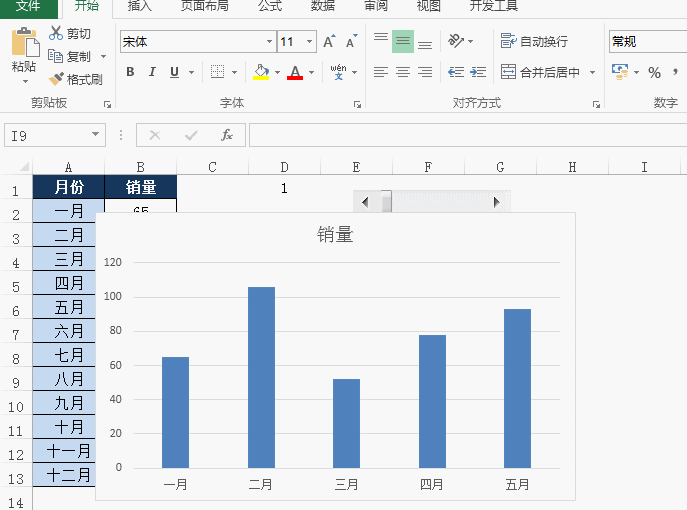Toggle Wrap Text (自动换行)

coord(535,42)
